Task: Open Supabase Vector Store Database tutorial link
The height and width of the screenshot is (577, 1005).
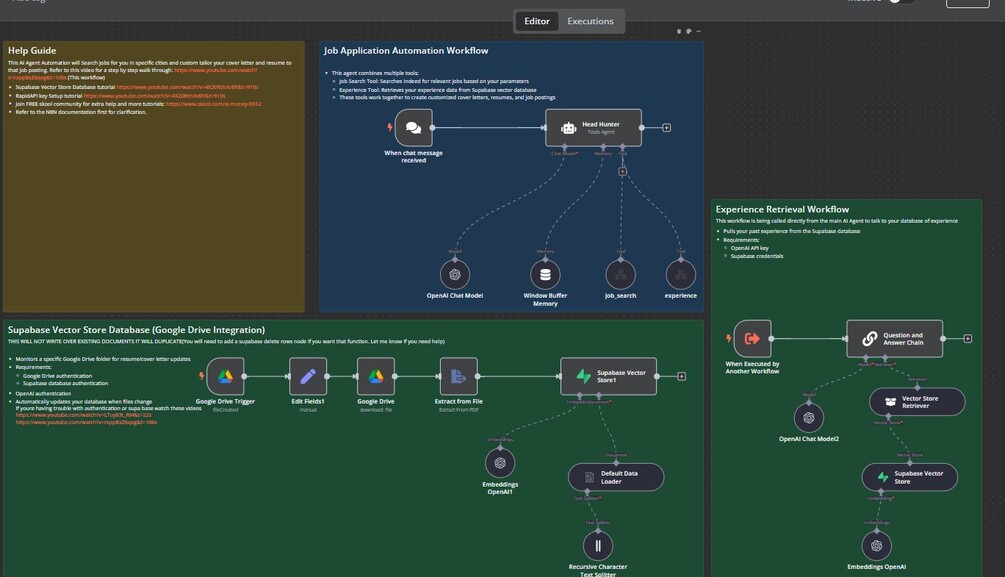Action: point(187,87)
